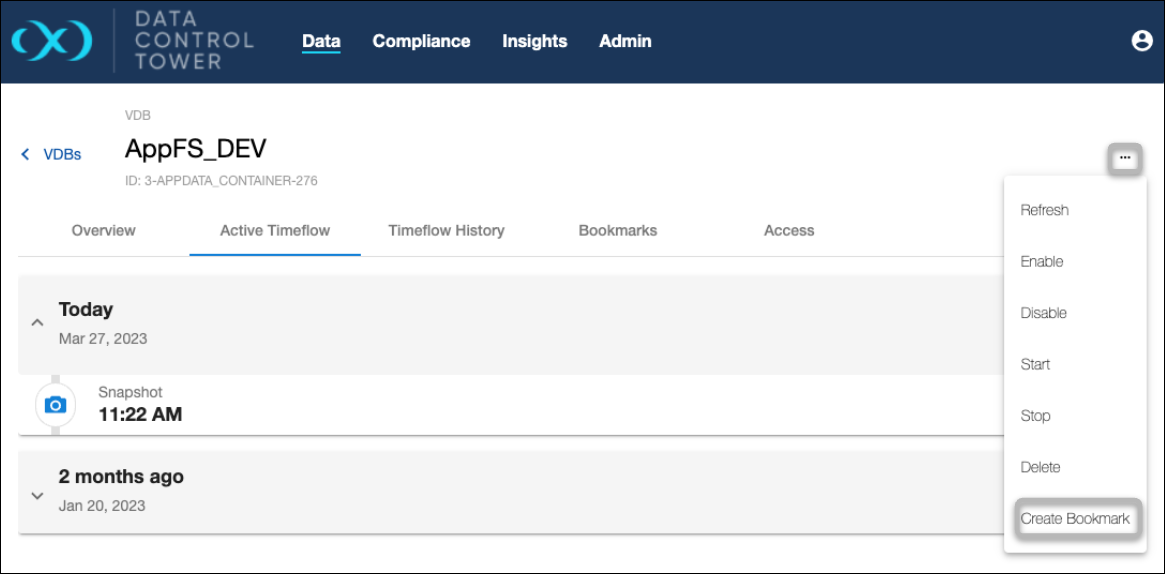The height and width of the screenshot is (574, 1165).
Task: Click the back chevron beside VDBs
Action: [25, 154]
